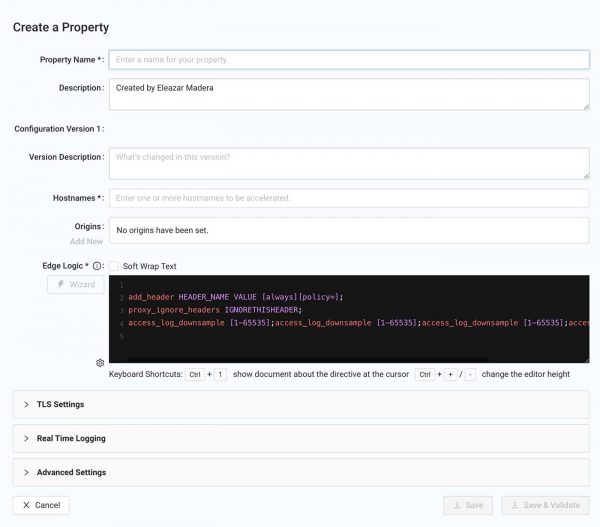
Task: Click the Hostnames input field
Action: pyautogui.click(x=349, y=198)
